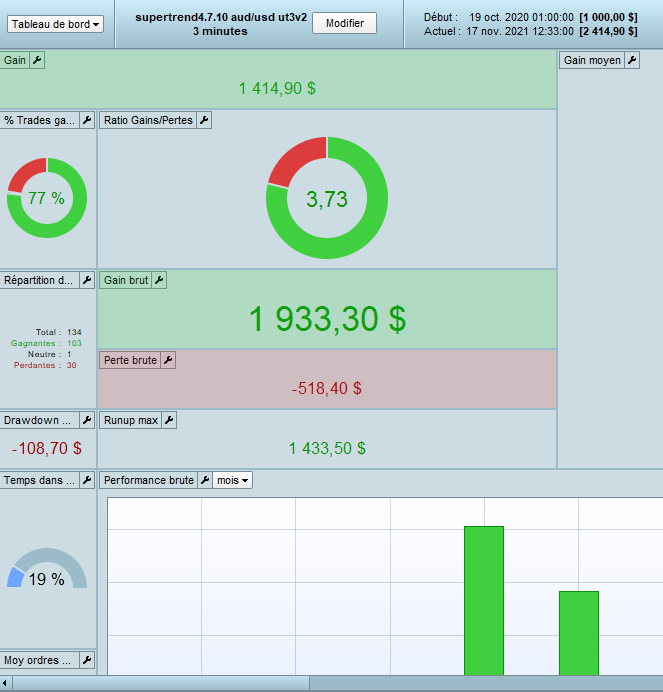Click the Performance brute label
663x692 pixels.
point(149,480)
